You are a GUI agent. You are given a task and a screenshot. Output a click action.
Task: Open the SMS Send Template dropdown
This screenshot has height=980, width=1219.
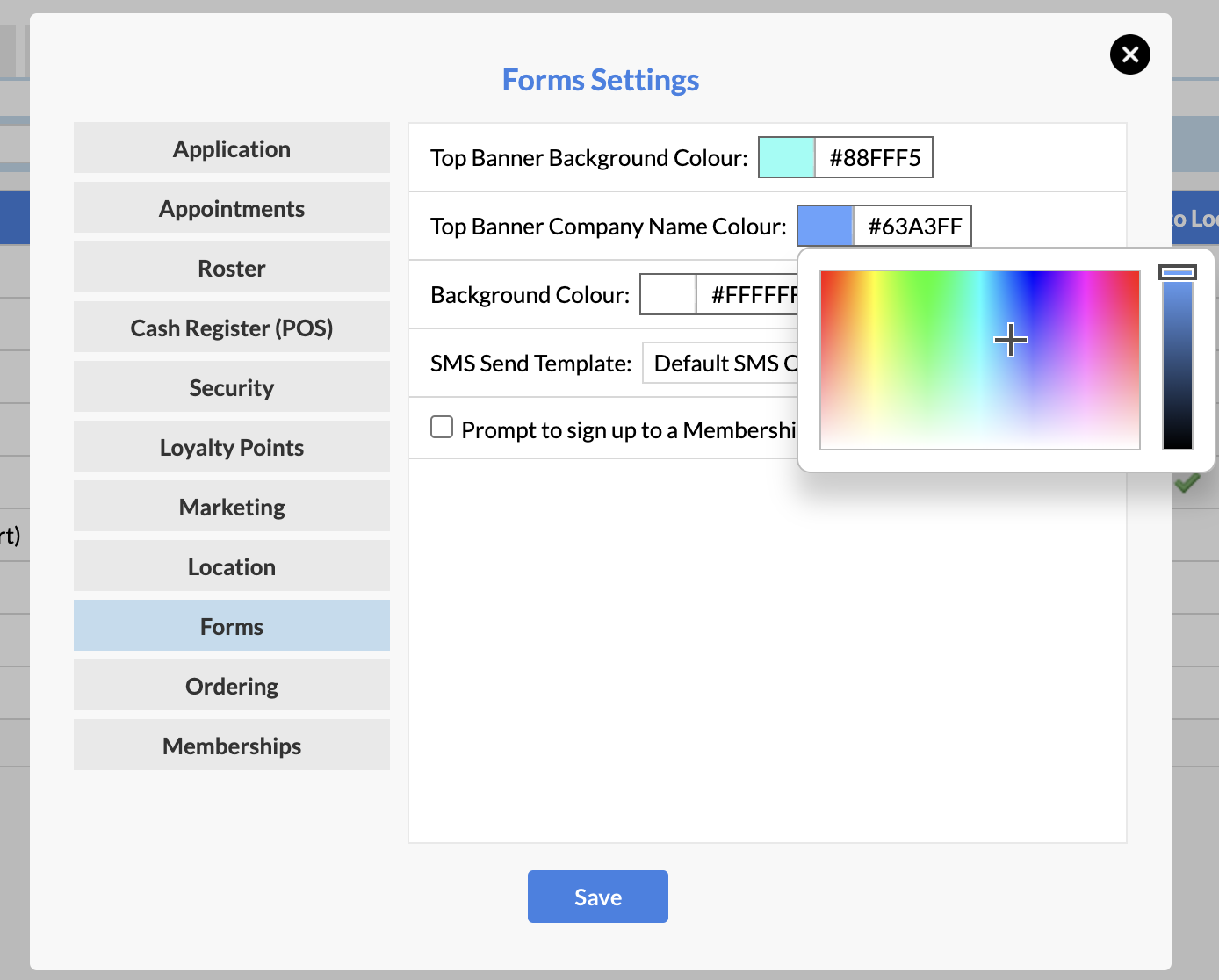tap(720, 363)
